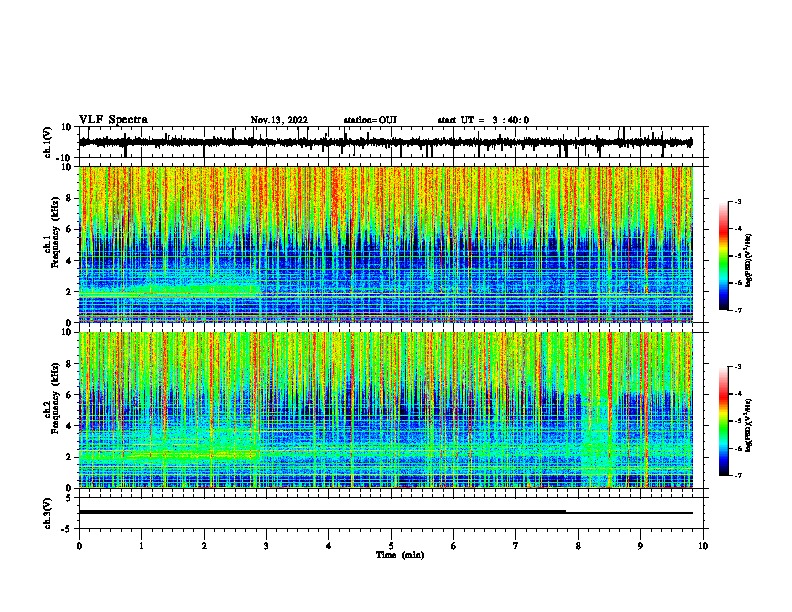Viewport: 792px width, 612px height.
Task: Click the "3" tick on the time axis
Action: [266, 546]
